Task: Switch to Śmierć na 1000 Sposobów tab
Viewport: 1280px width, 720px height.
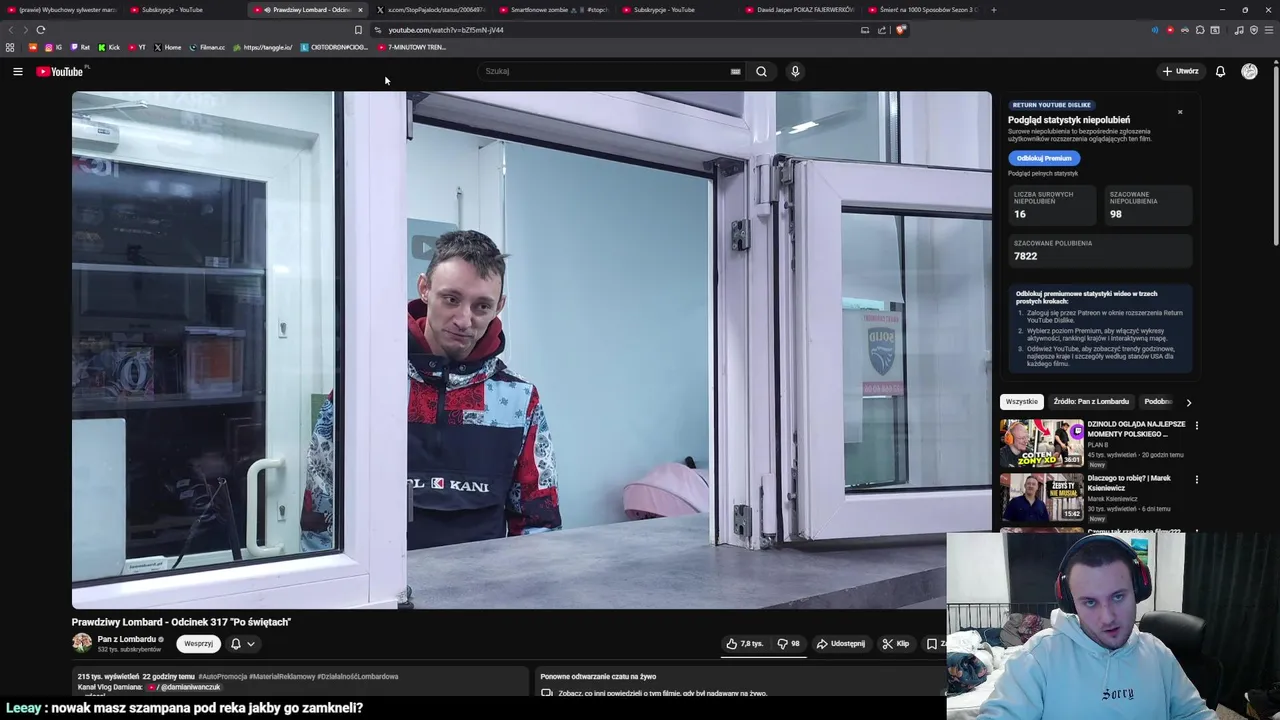Action: coord(922,10)
